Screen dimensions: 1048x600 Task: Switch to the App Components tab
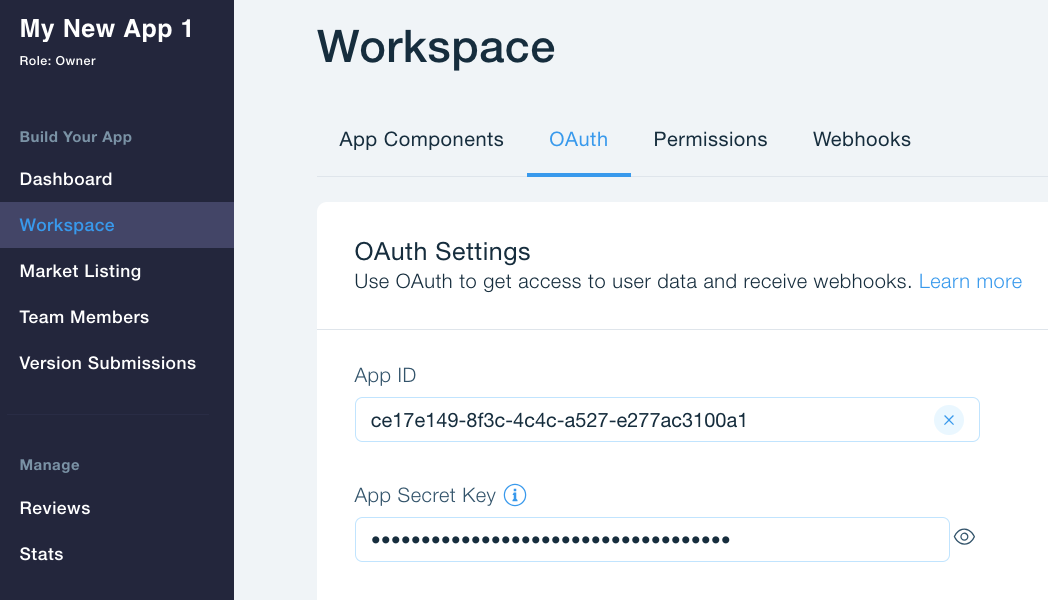421,140
